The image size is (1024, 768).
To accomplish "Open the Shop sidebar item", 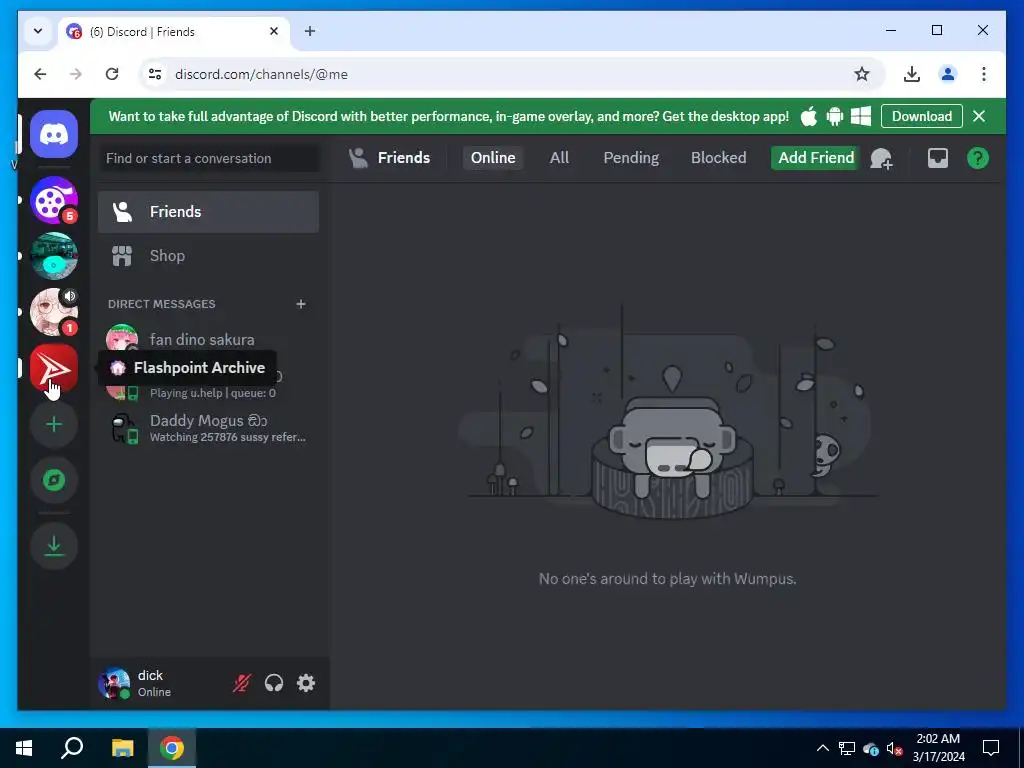I will pos(208,256).
